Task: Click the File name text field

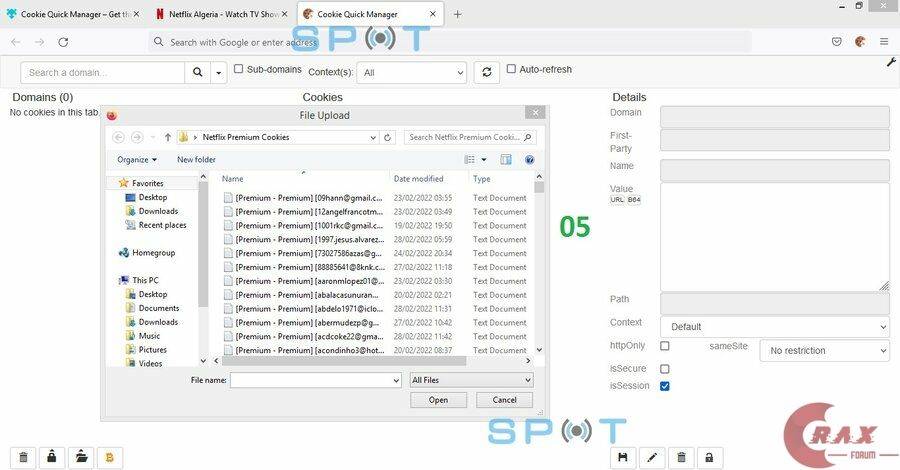Action: [x=311, y=380]
